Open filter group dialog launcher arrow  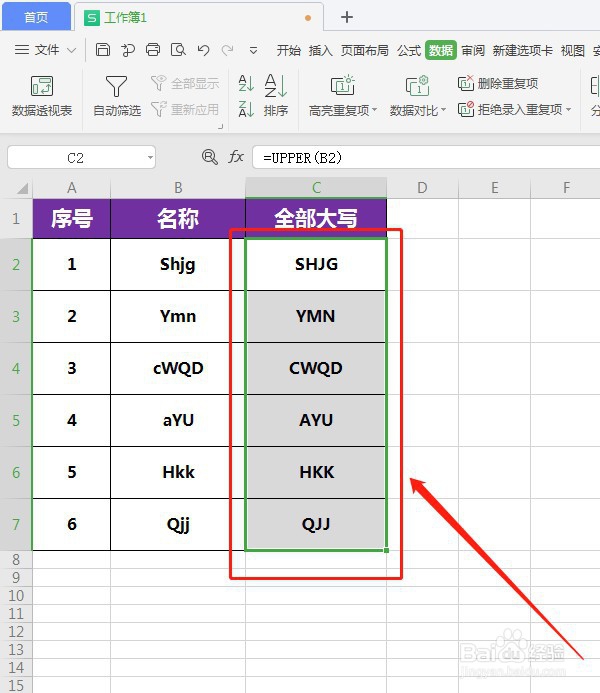tap(220, 127)
